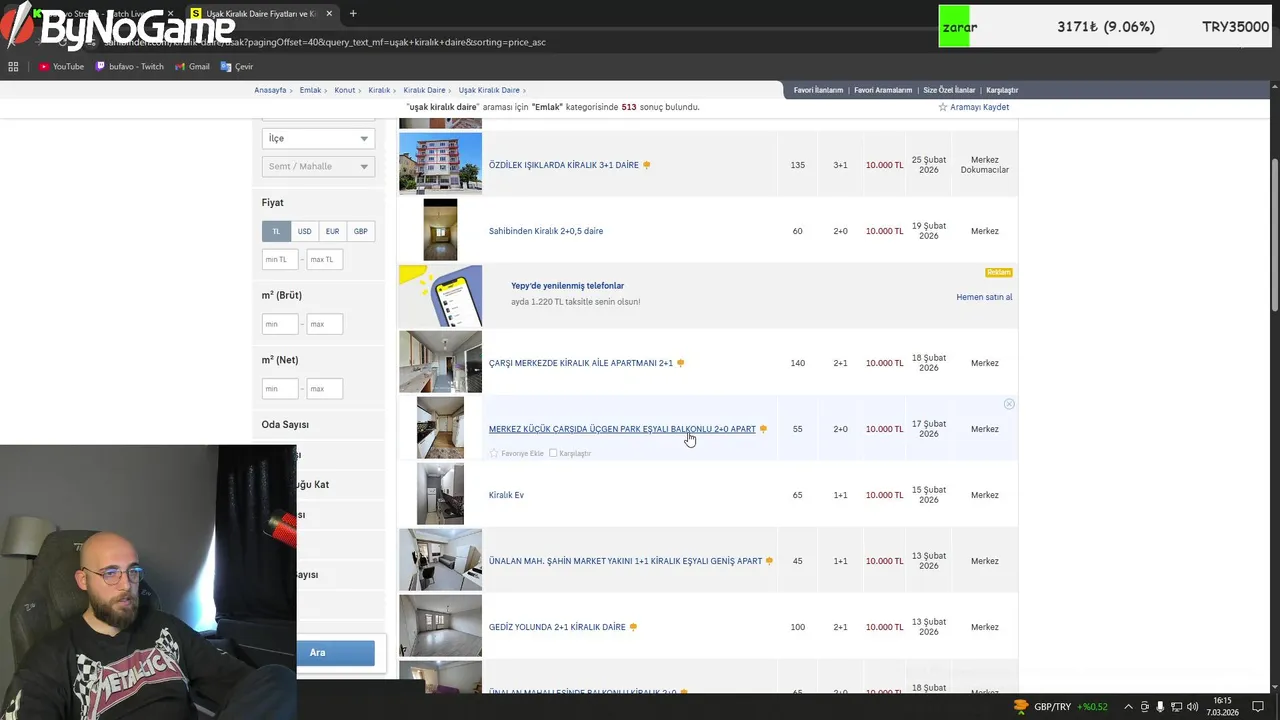
Task: Open Favori Aramalarım
Action: pos(883,90)
